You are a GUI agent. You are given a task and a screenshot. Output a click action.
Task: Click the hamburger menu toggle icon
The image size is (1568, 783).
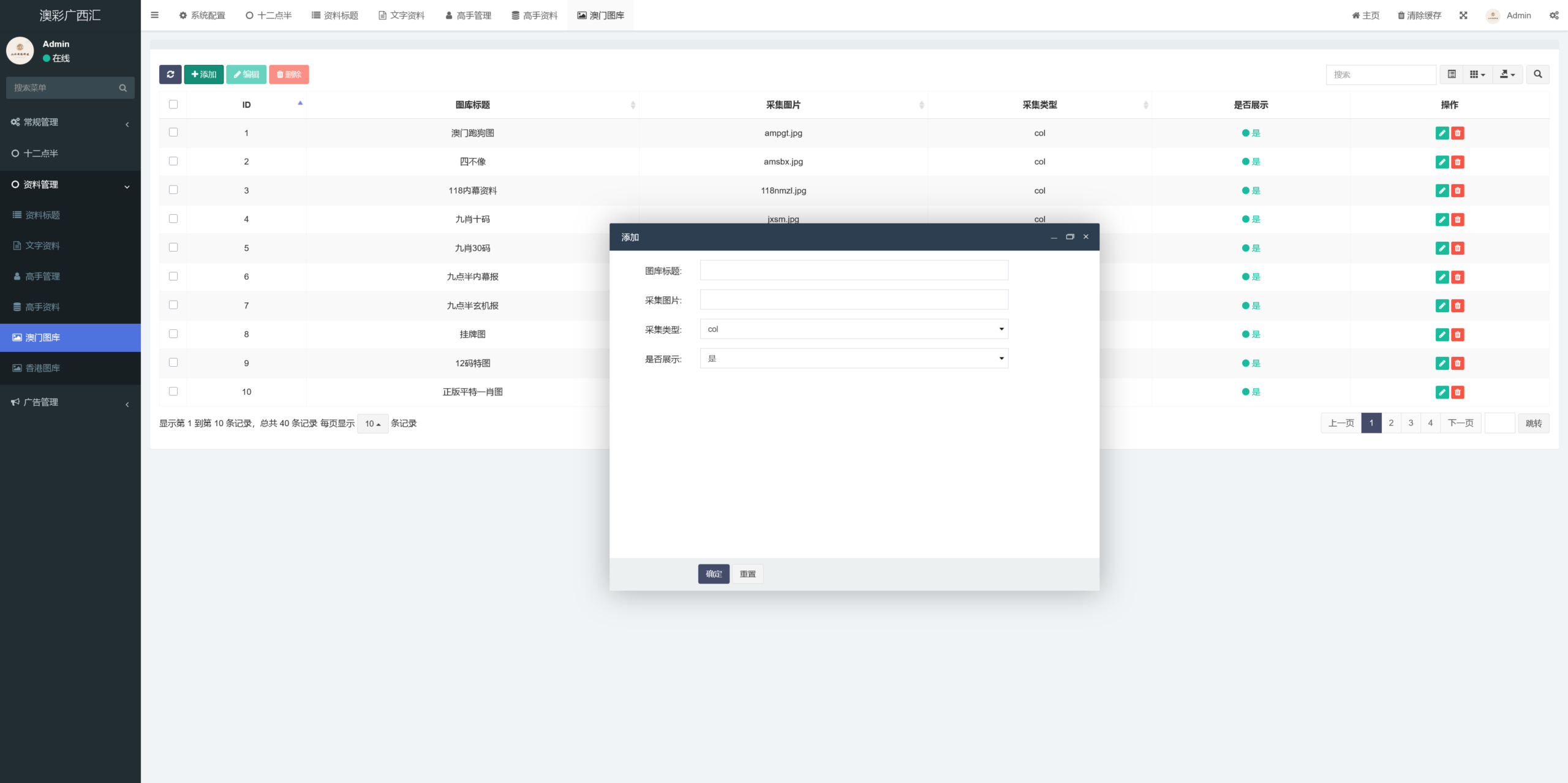[x=154, y=15]
